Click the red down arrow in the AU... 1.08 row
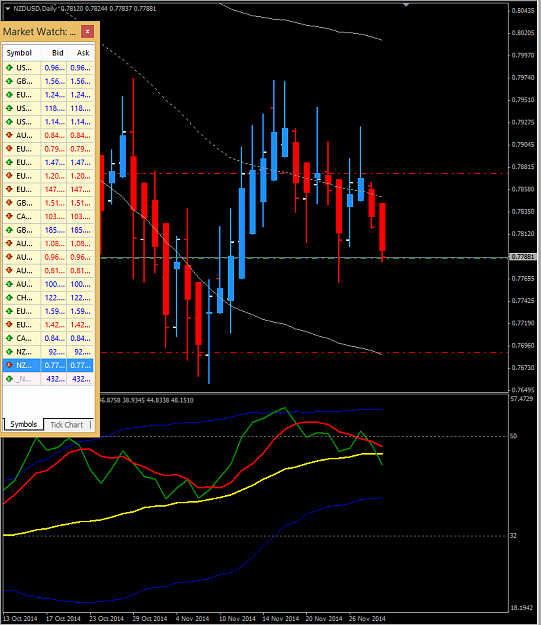 click(9, 244)
